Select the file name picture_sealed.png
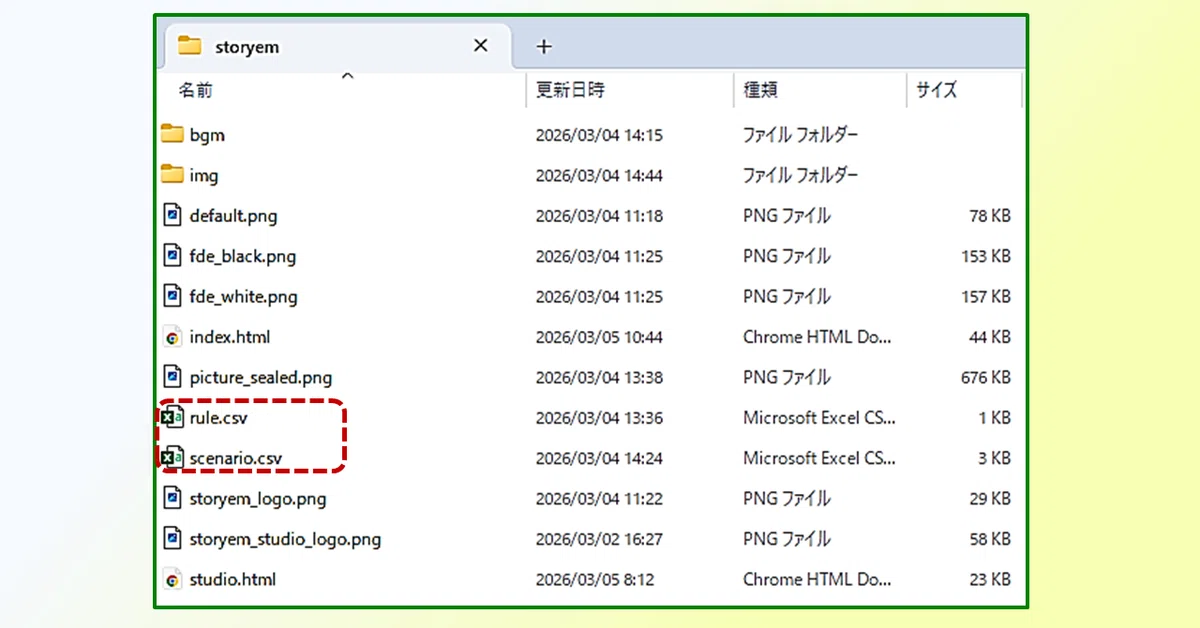 coord(261,378)
